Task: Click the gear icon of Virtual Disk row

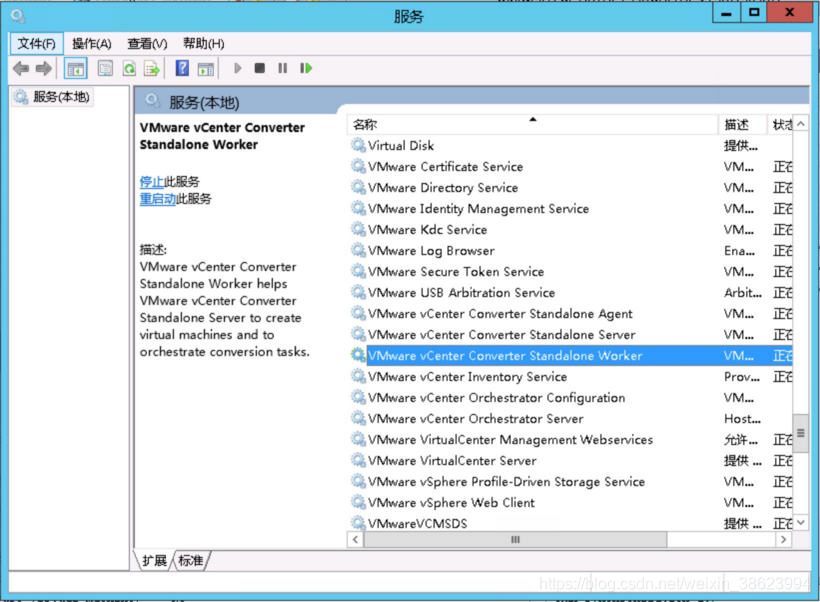Action: click(358, 145)
